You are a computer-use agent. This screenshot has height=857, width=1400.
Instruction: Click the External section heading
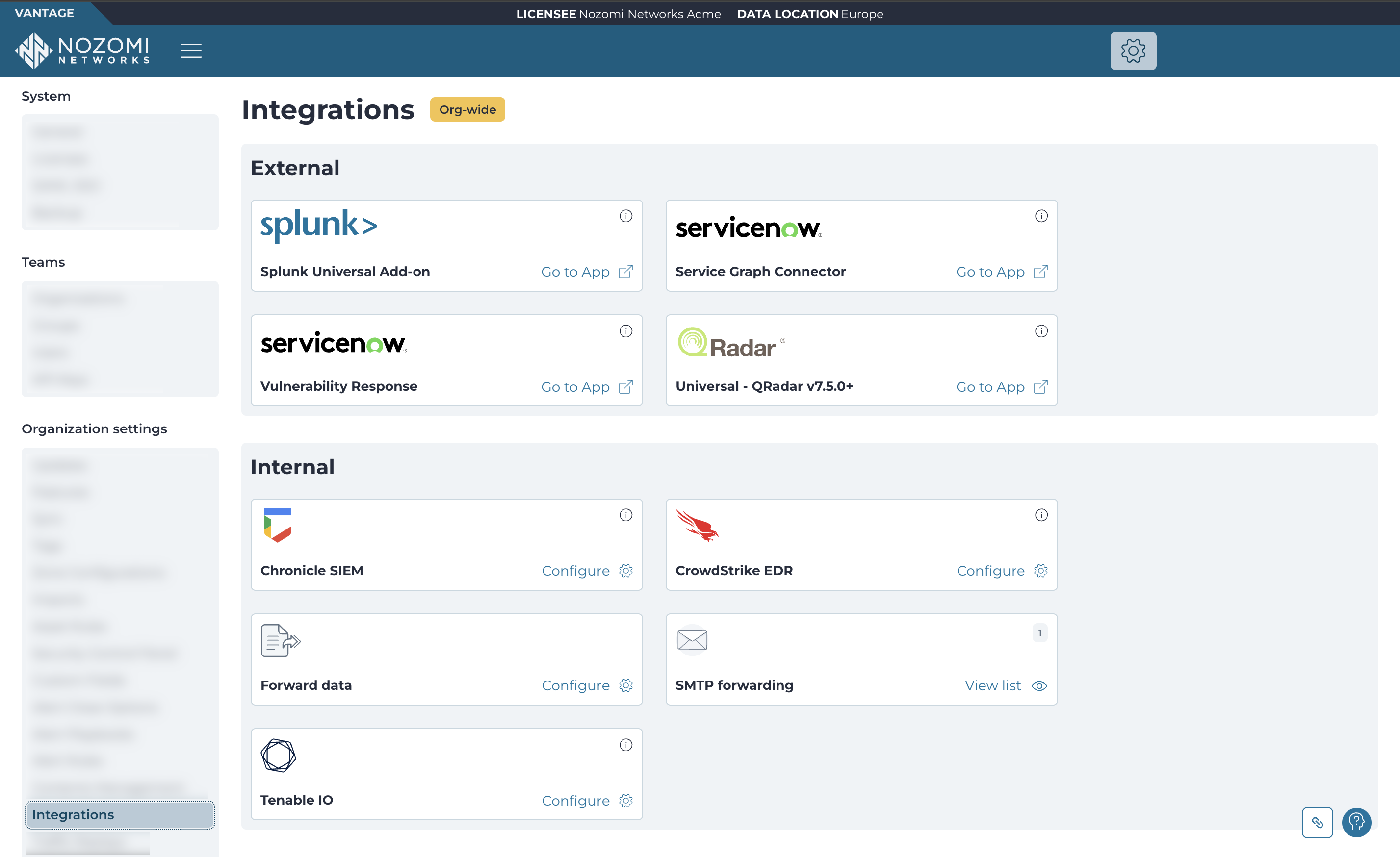click(295, 168)
